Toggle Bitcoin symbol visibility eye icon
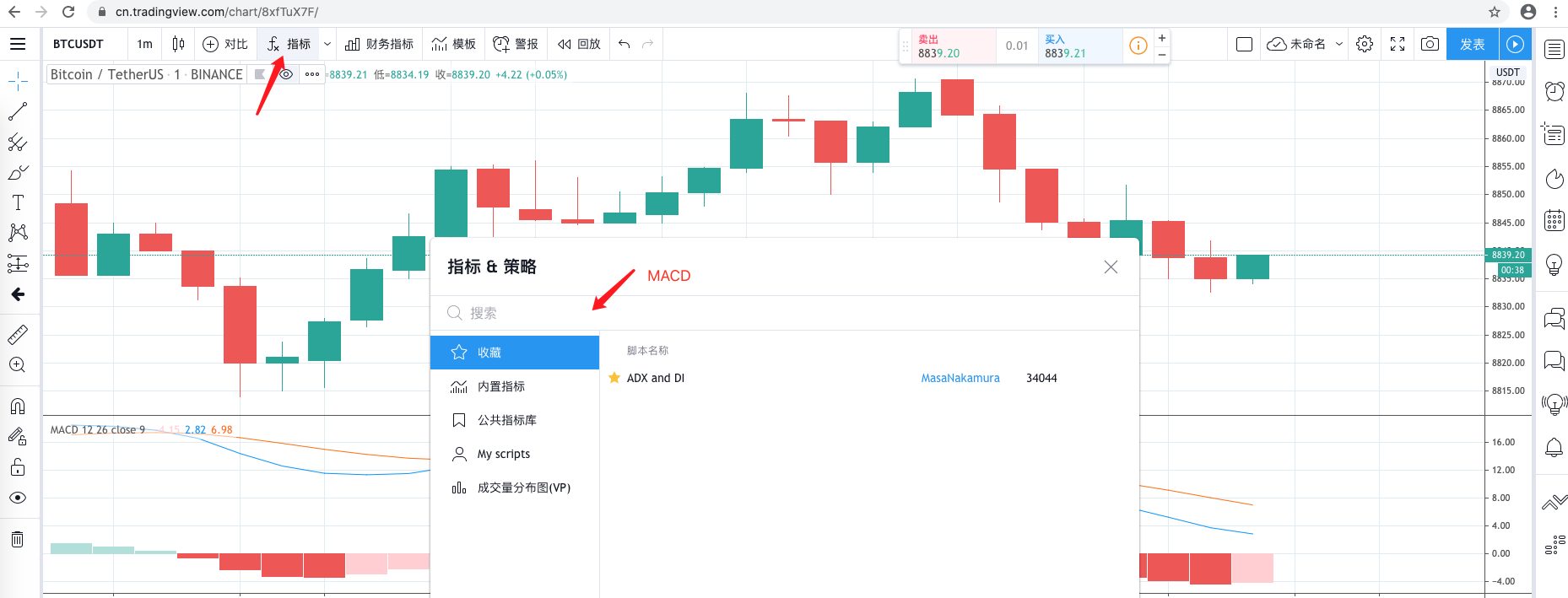The image size is (1568, 598). [x=287, y=74]
